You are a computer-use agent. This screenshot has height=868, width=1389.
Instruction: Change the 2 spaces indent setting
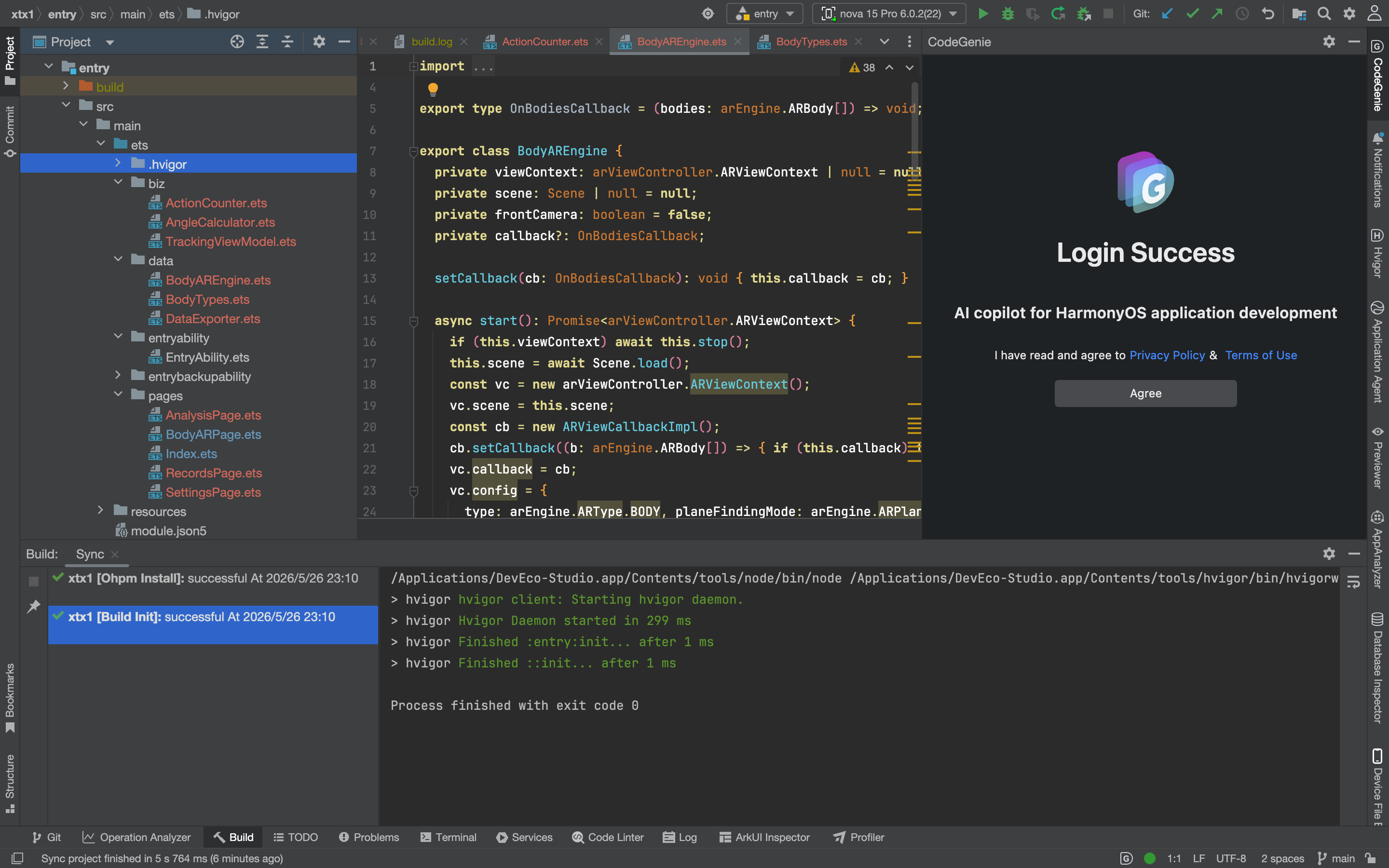click(x=1282, y=858)
